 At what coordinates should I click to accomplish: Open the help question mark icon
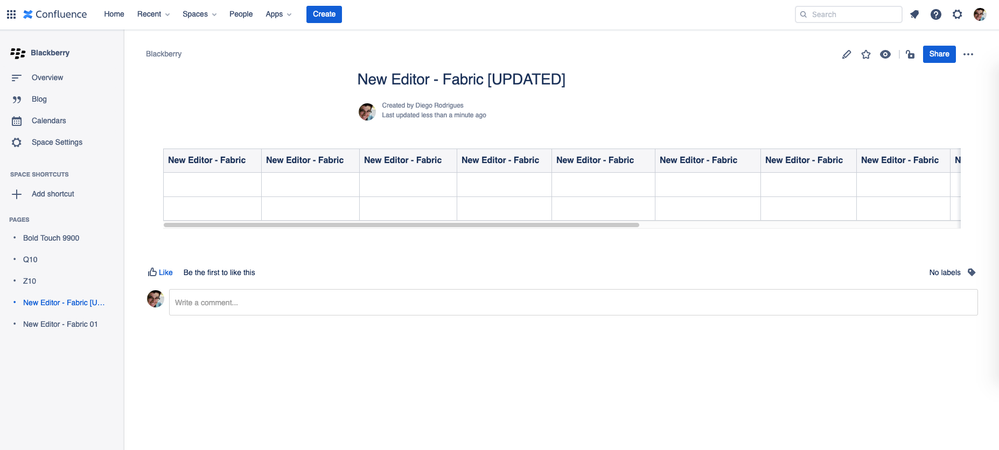click(936, 14)
